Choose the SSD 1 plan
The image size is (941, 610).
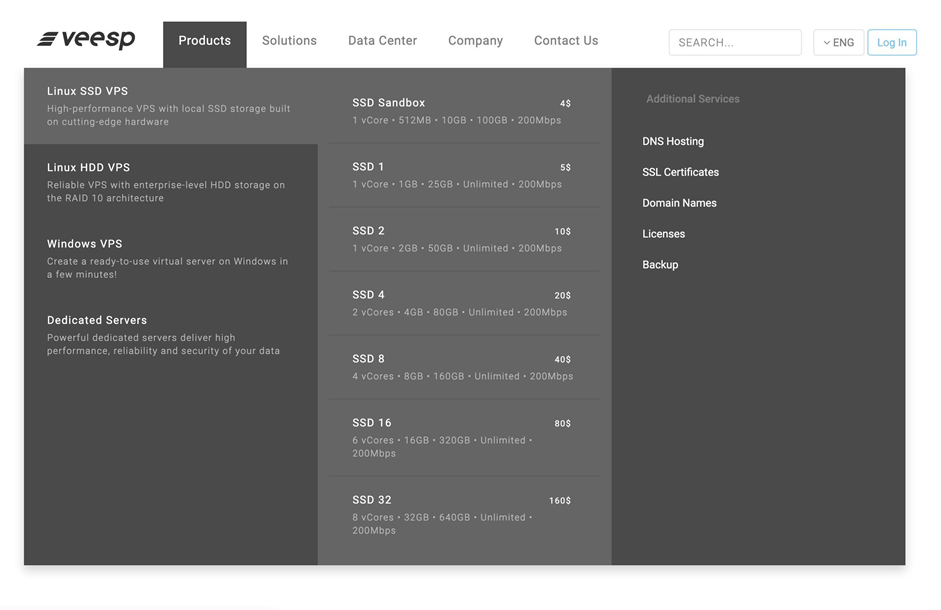(x=464, y=175)
